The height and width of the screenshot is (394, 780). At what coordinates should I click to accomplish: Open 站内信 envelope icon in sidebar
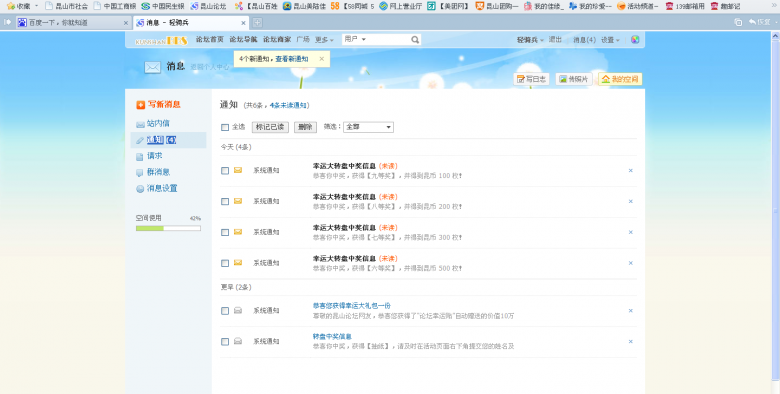tap(140, 124)
